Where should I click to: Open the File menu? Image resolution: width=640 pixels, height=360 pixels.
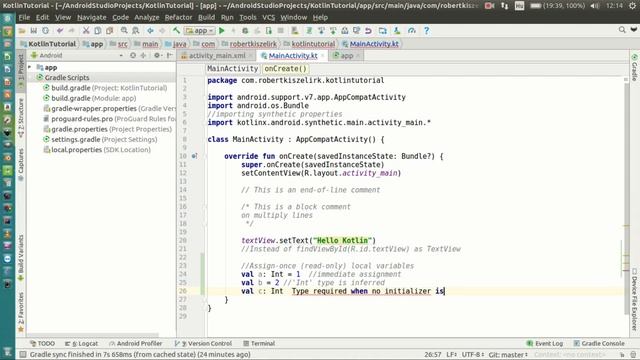click(x=24, y=18)
